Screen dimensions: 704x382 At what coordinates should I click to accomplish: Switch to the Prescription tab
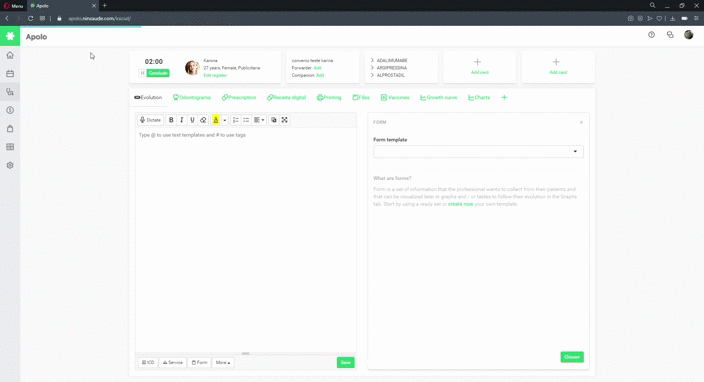(x=239, y=97)
